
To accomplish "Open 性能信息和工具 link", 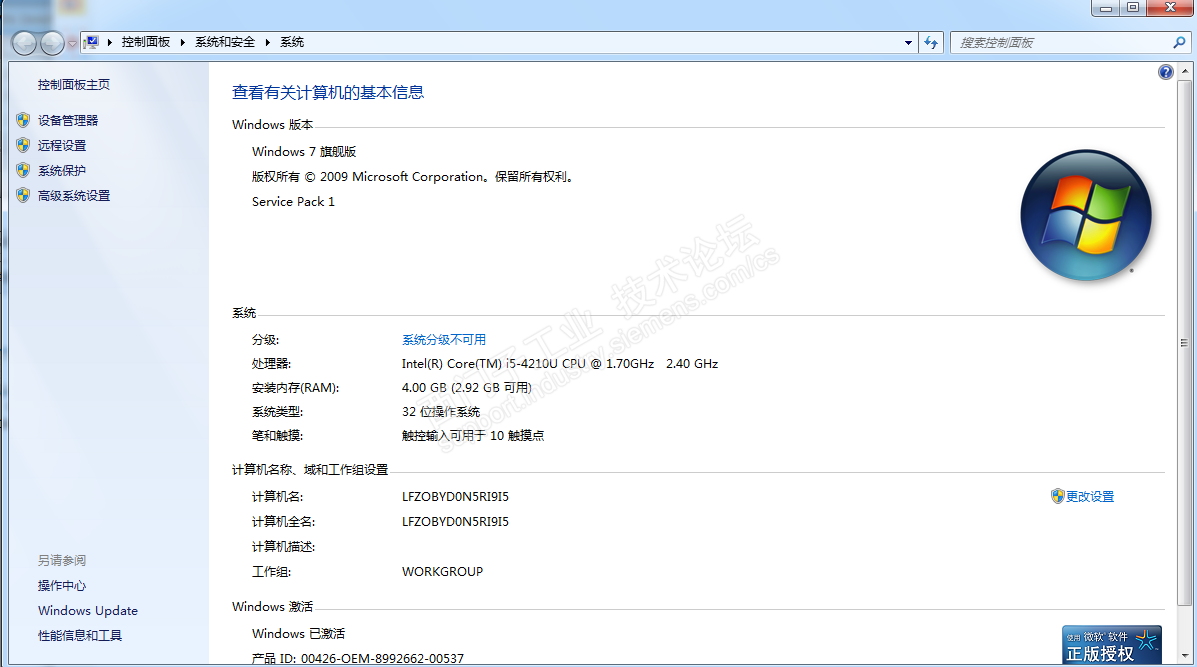I will point(80,635).
